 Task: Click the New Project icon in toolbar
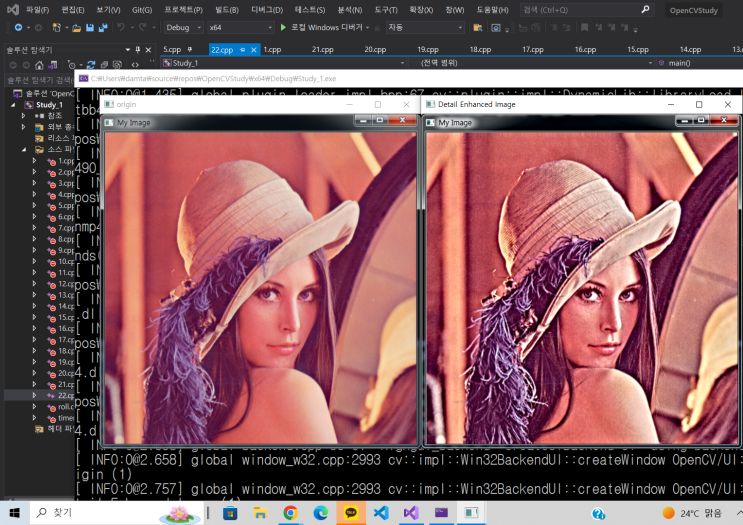point(56,27)
